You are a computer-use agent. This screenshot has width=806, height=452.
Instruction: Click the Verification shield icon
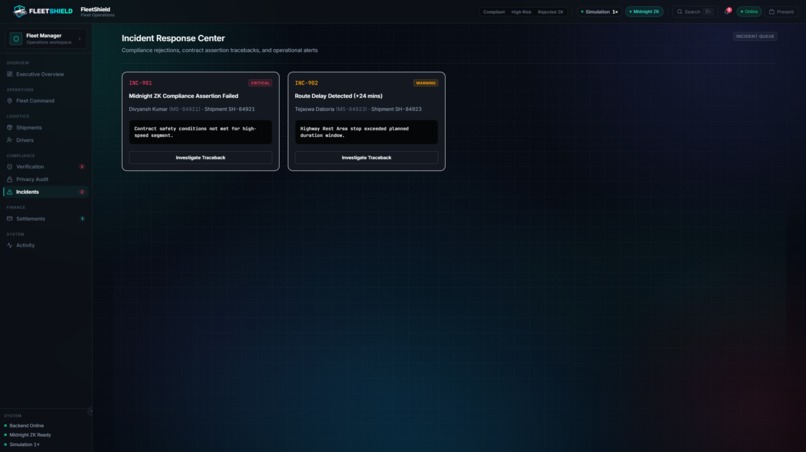coord(9,167)
